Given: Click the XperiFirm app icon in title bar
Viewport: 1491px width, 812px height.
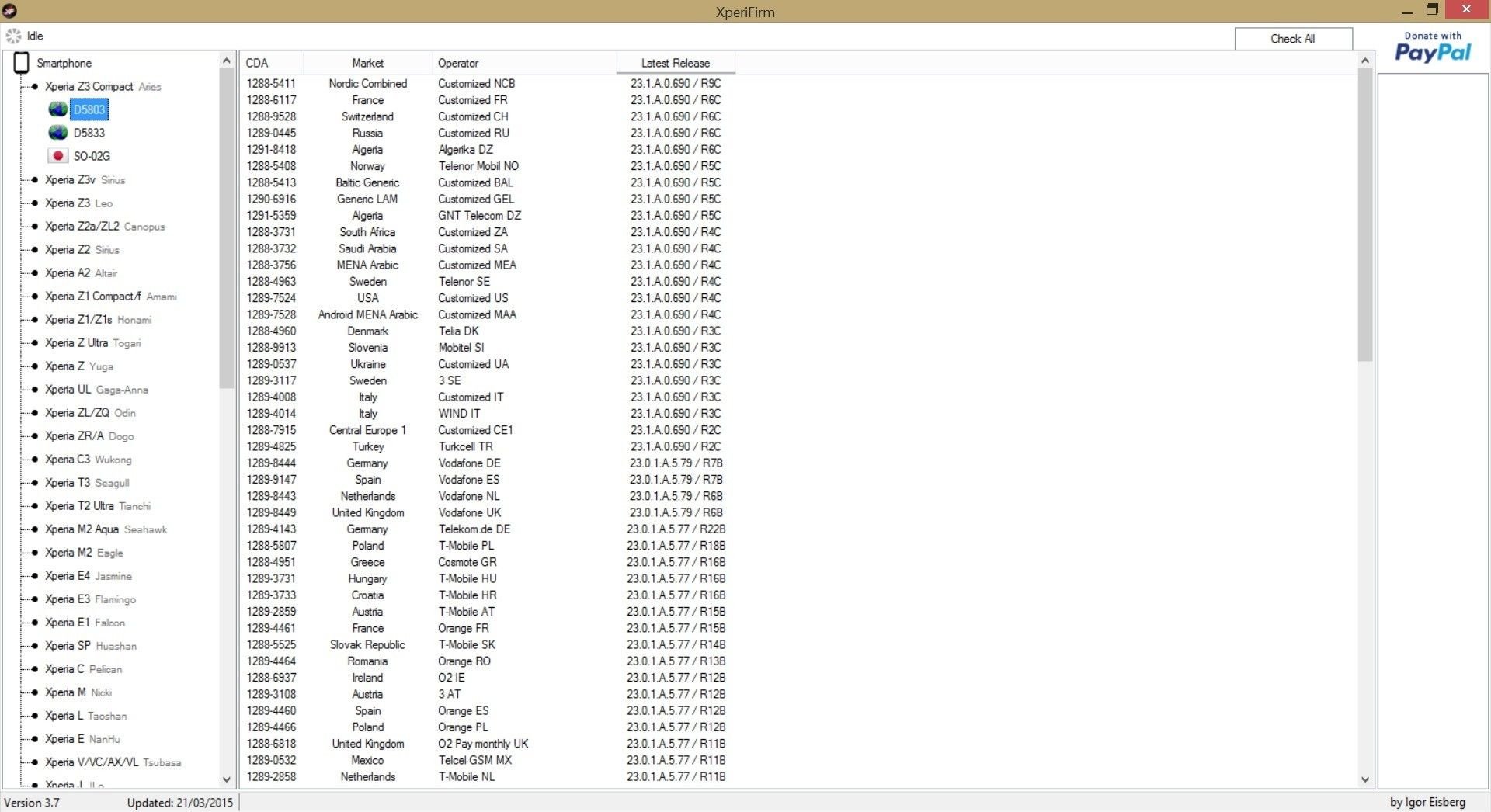Looking at the screenshot, I should (x=9, y=11).
